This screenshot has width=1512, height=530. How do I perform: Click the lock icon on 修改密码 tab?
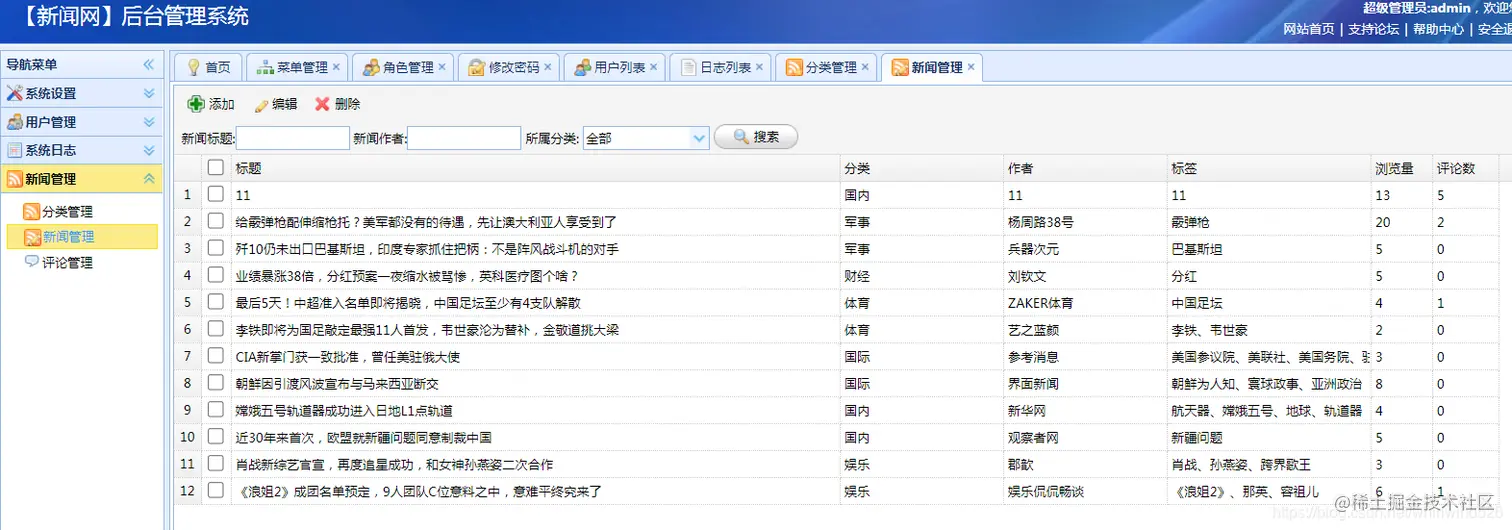pos(477,67)
